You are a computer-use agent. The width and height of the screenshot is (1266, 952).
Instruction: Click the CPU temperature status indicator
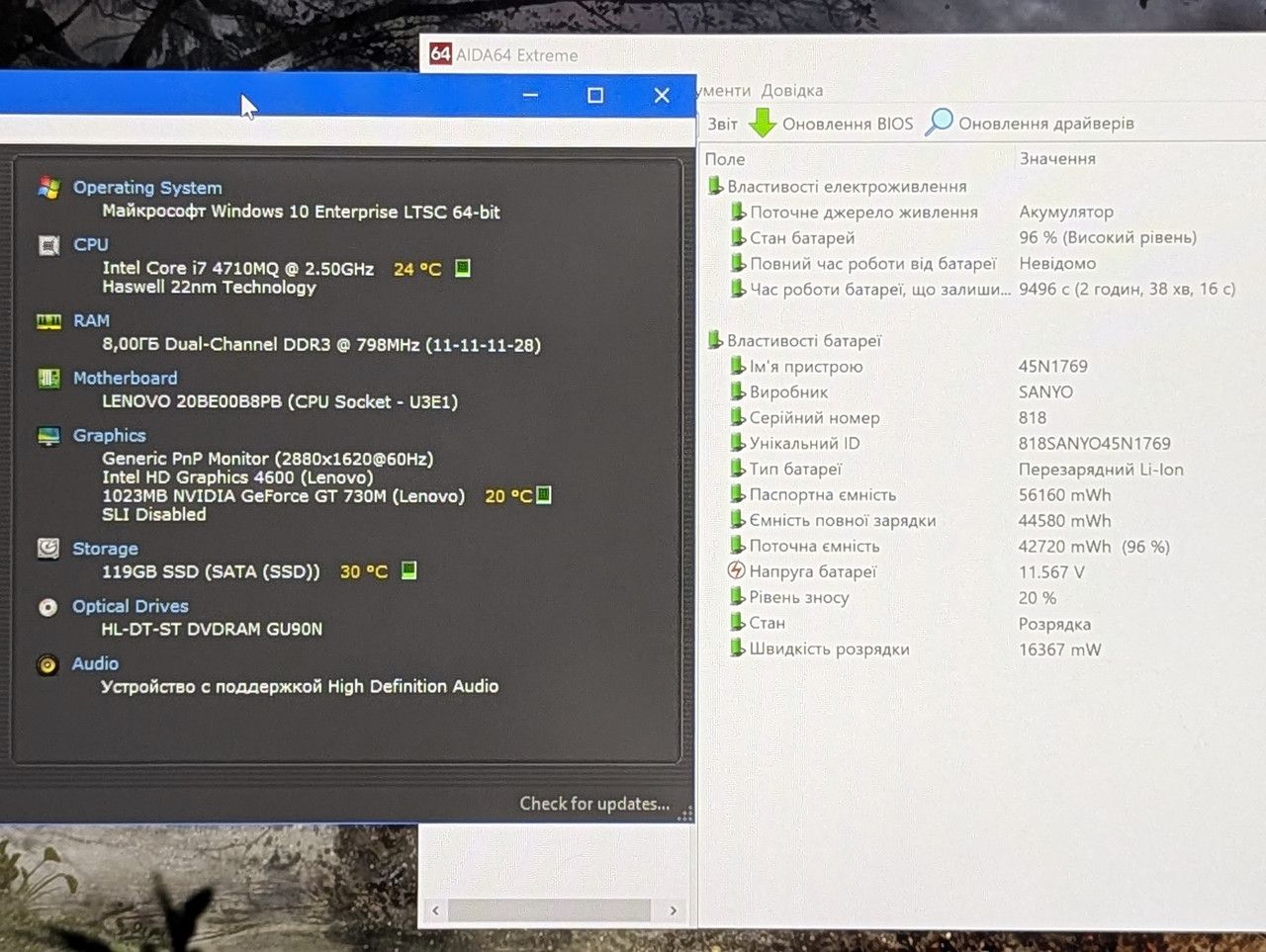point(462,268)
